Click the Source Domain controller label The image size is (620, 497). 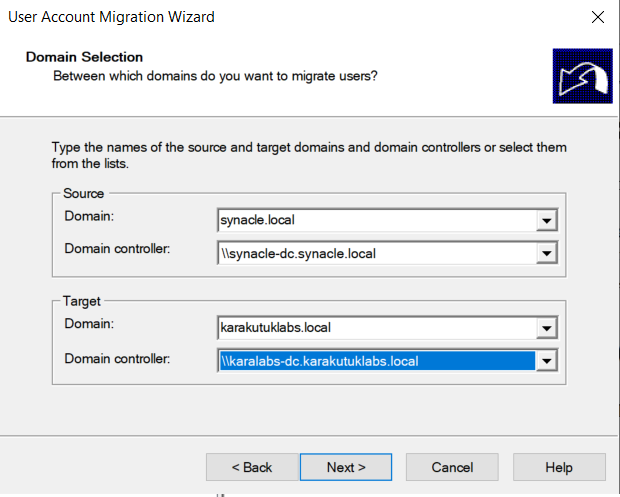pos(117,249)
